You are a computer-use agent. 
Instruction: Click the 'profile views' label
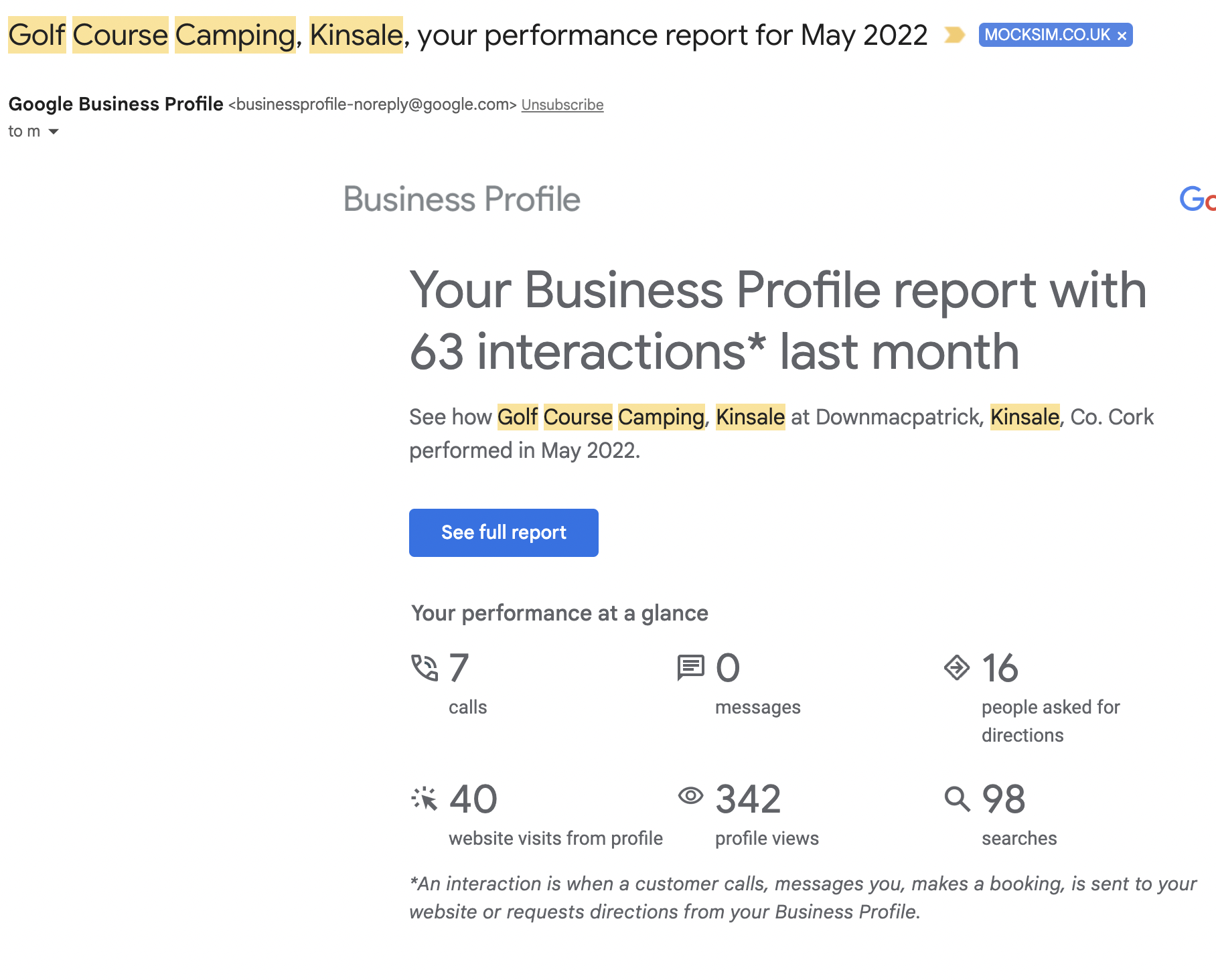767,838
